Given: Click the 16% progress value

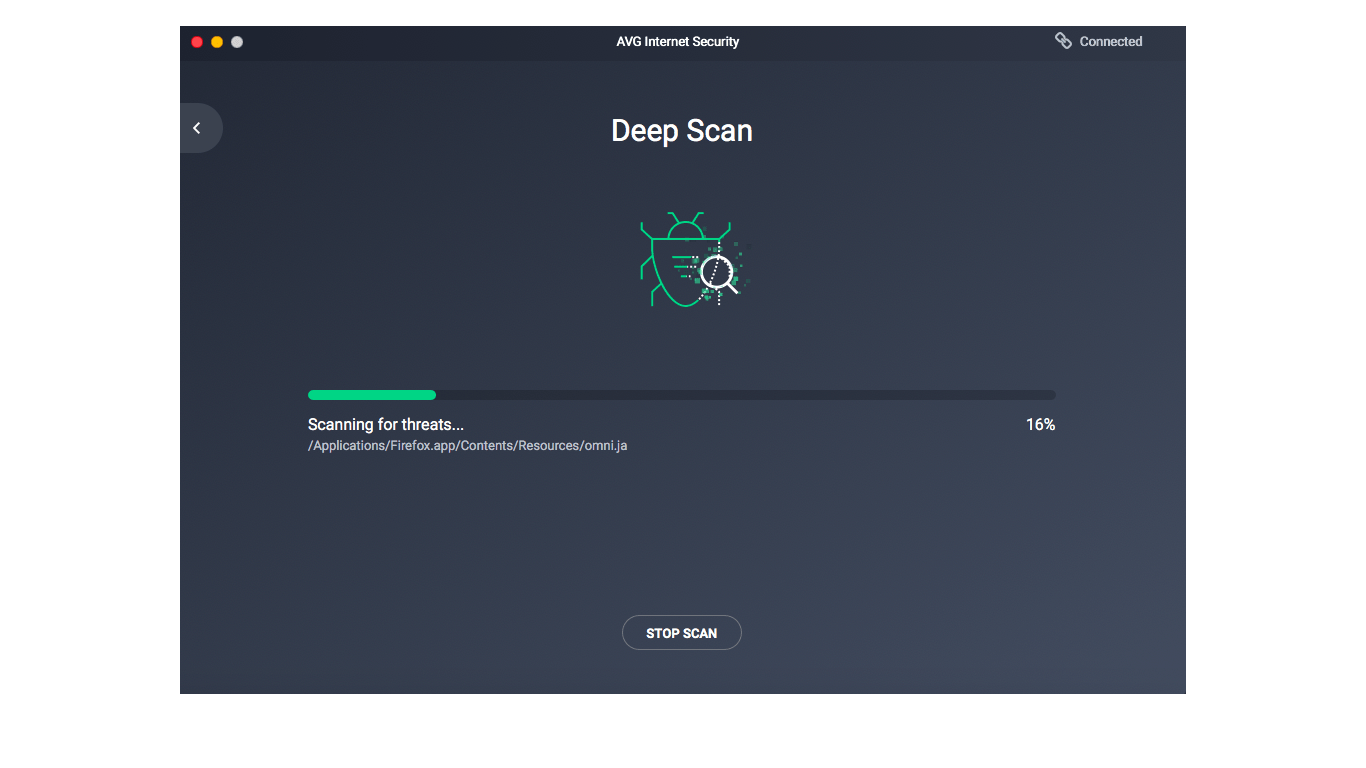Looking at the screenshot, I should 1040,425.
